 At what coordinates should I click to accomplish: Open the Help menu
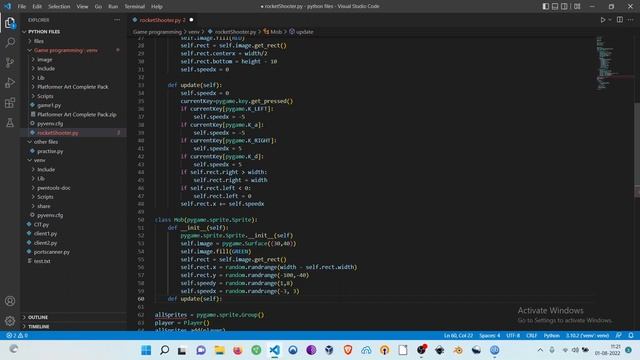[157, 6]
